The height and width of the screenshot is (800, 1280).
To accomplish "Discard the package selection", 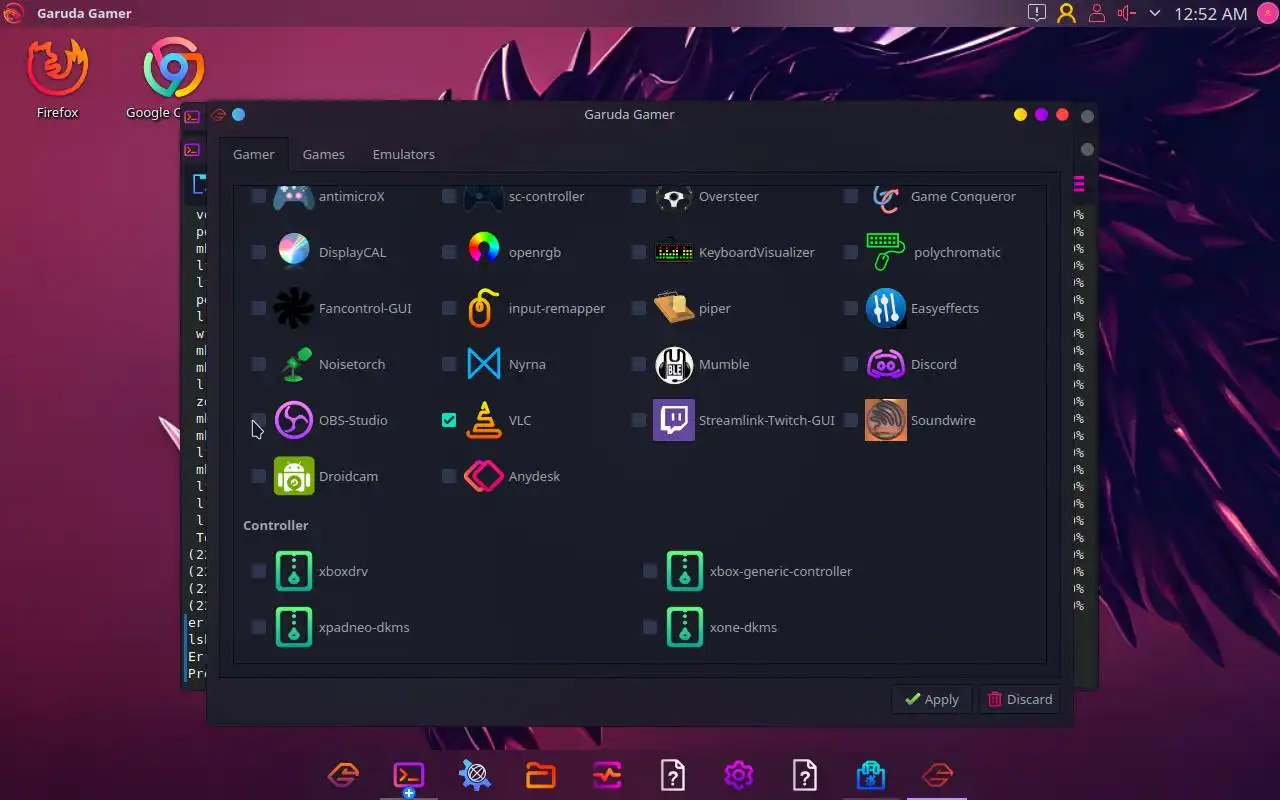I will pos(1020,699).
